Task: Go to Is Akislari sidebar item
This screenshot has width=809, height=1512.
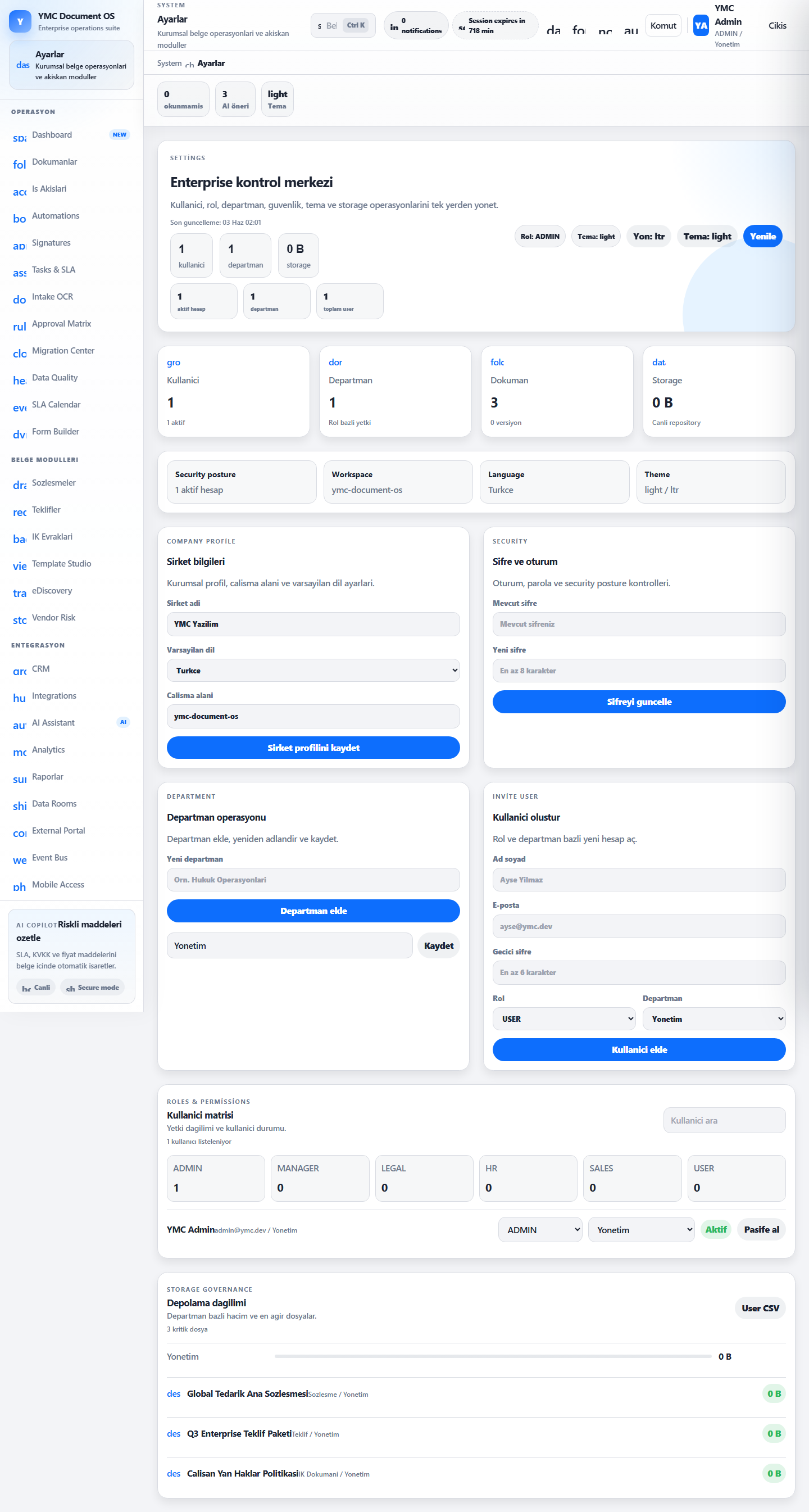Action: click(71, 189)
